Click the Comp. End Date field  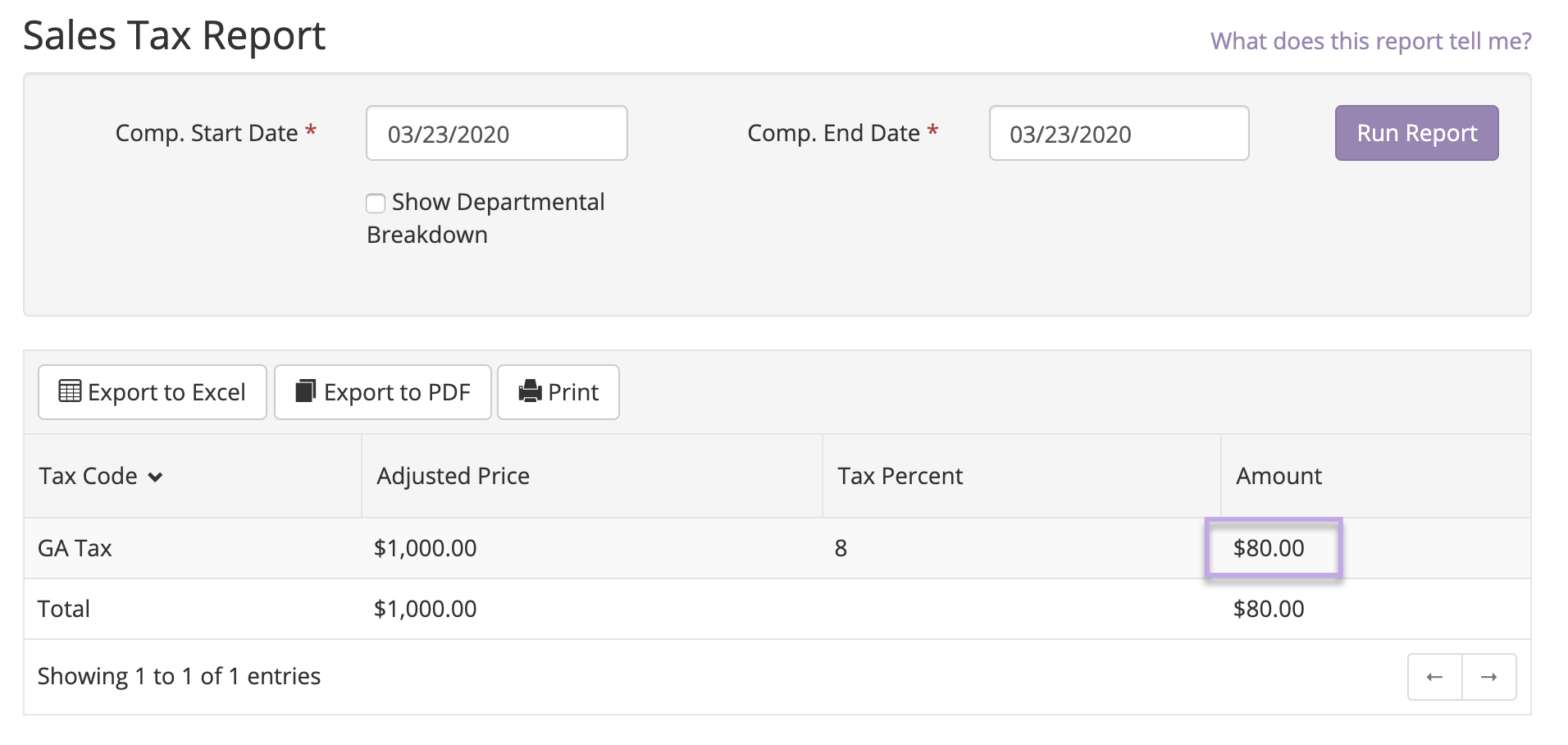pyautogui.click(x=1118, y=133)
